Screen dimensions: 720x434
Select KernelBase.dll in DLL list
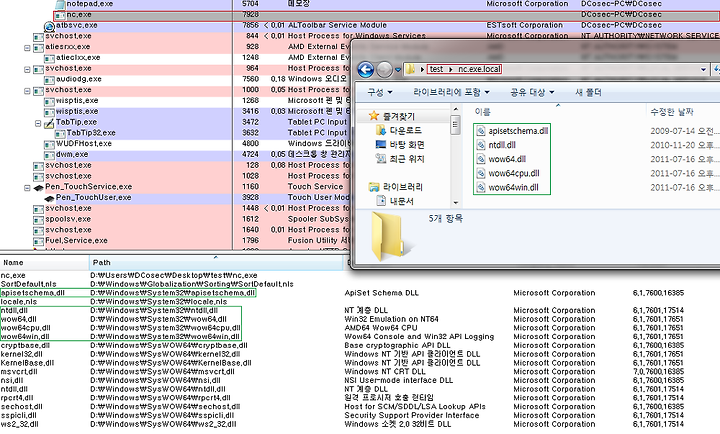[27, 363]
